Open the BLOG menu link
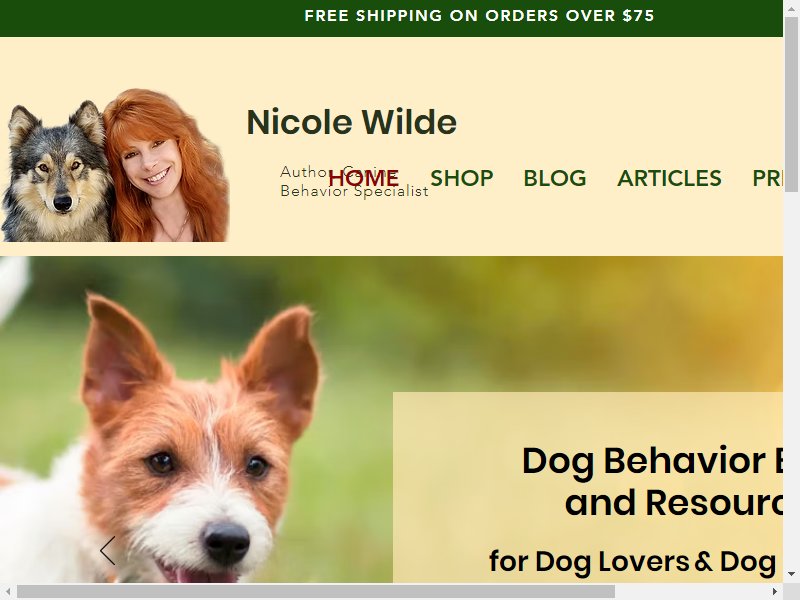Screen dimensions: 800x600 555,178
